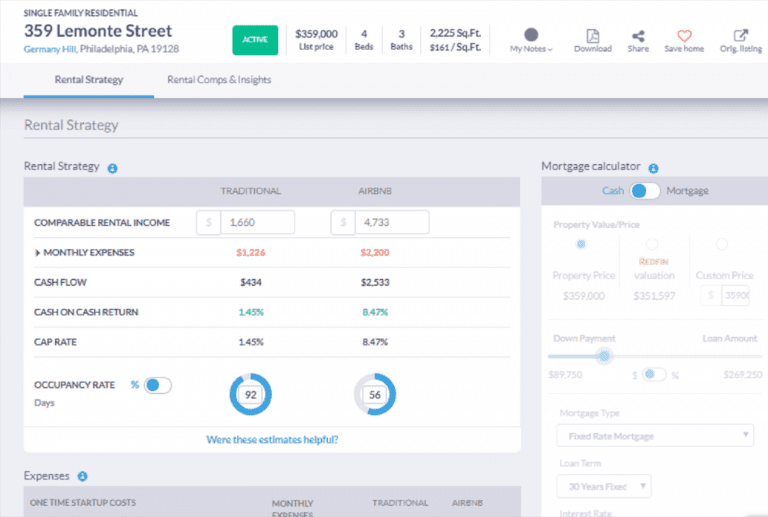Open the 30 Years Fixed loan term dropdown
768x517 pixels.
point(603,487)
